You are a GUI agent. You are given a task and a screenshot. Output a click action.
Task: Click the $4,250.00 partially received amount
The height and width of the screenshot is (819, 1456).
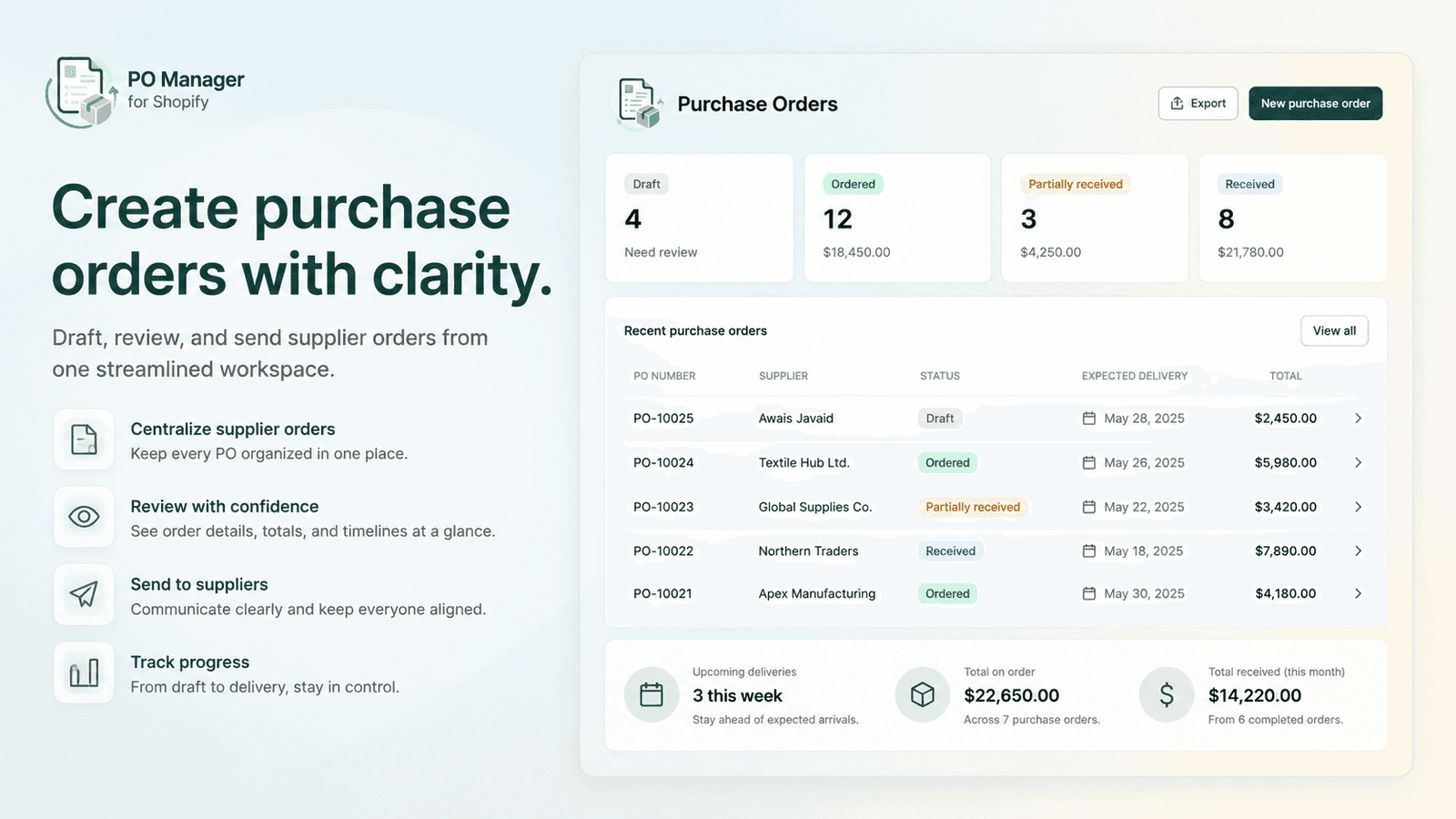(1050, 252)
